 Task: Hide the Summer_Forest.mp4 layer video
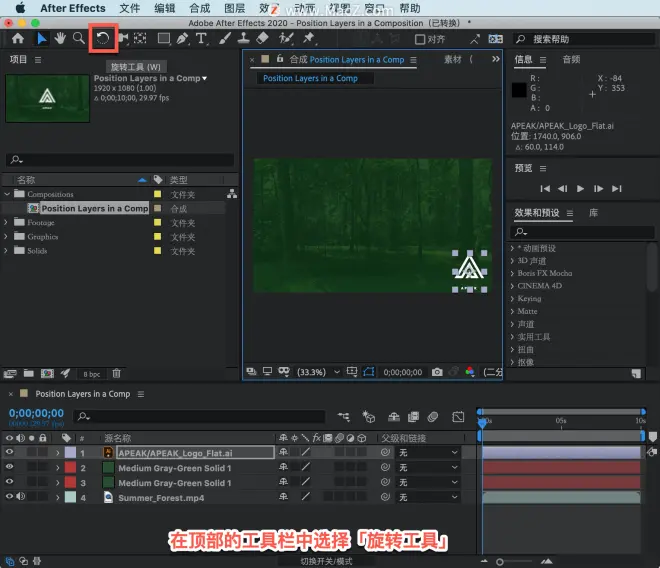9,496
